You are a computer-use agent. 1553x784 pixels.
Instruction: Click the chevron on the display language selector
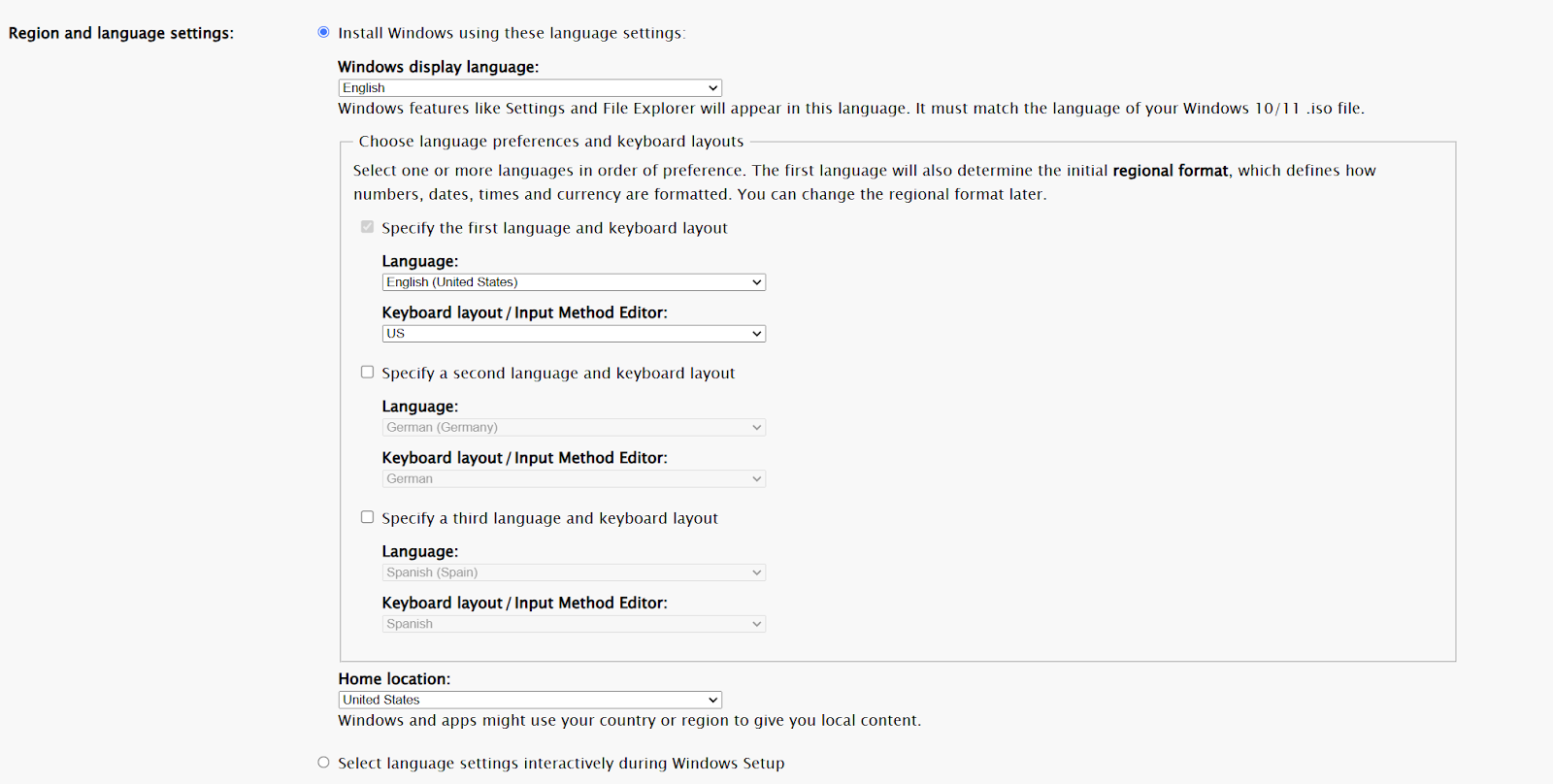coord(711,87)
